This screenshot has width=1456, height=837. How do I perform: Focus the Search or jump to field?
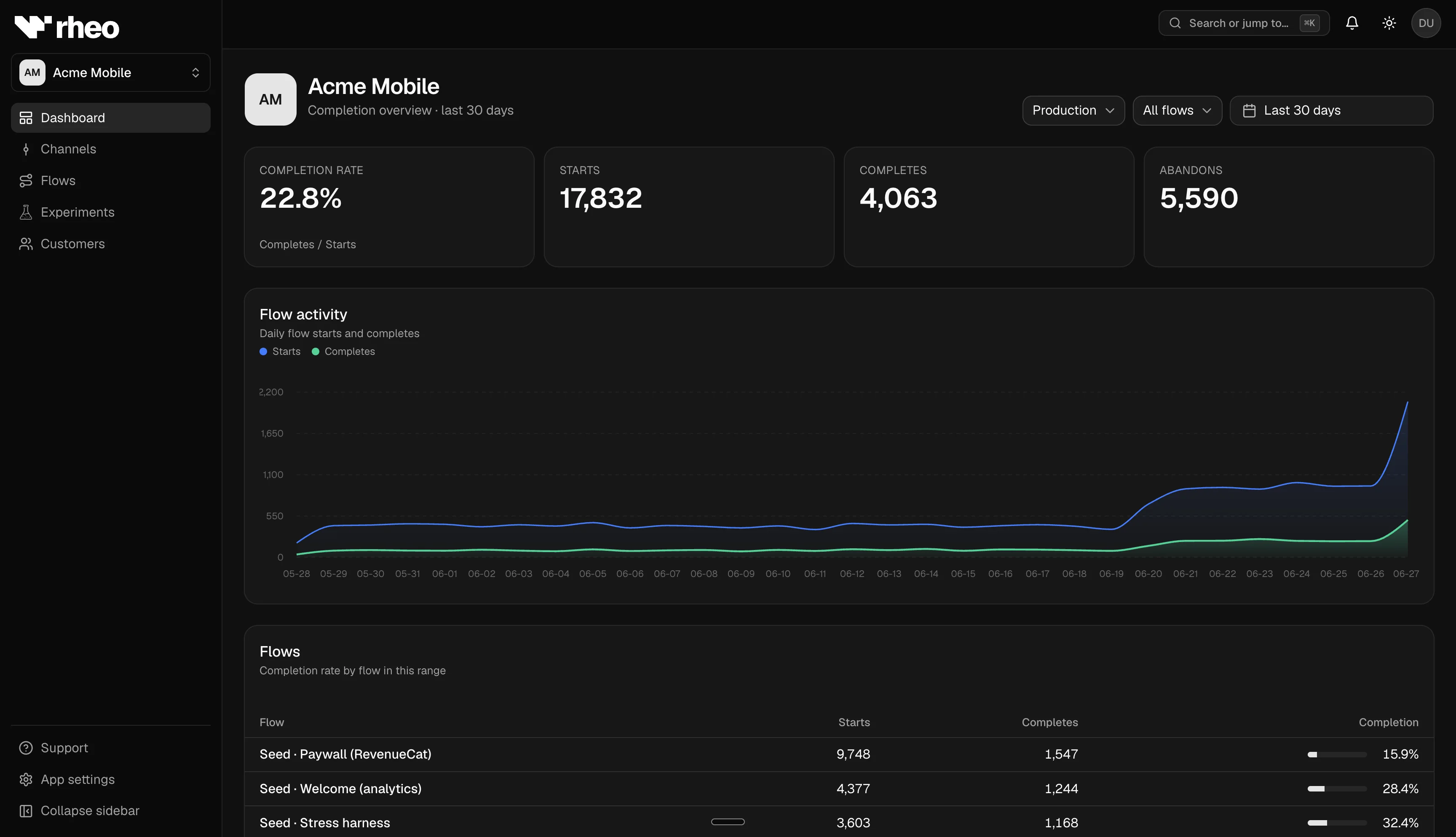click(1243, 23)
